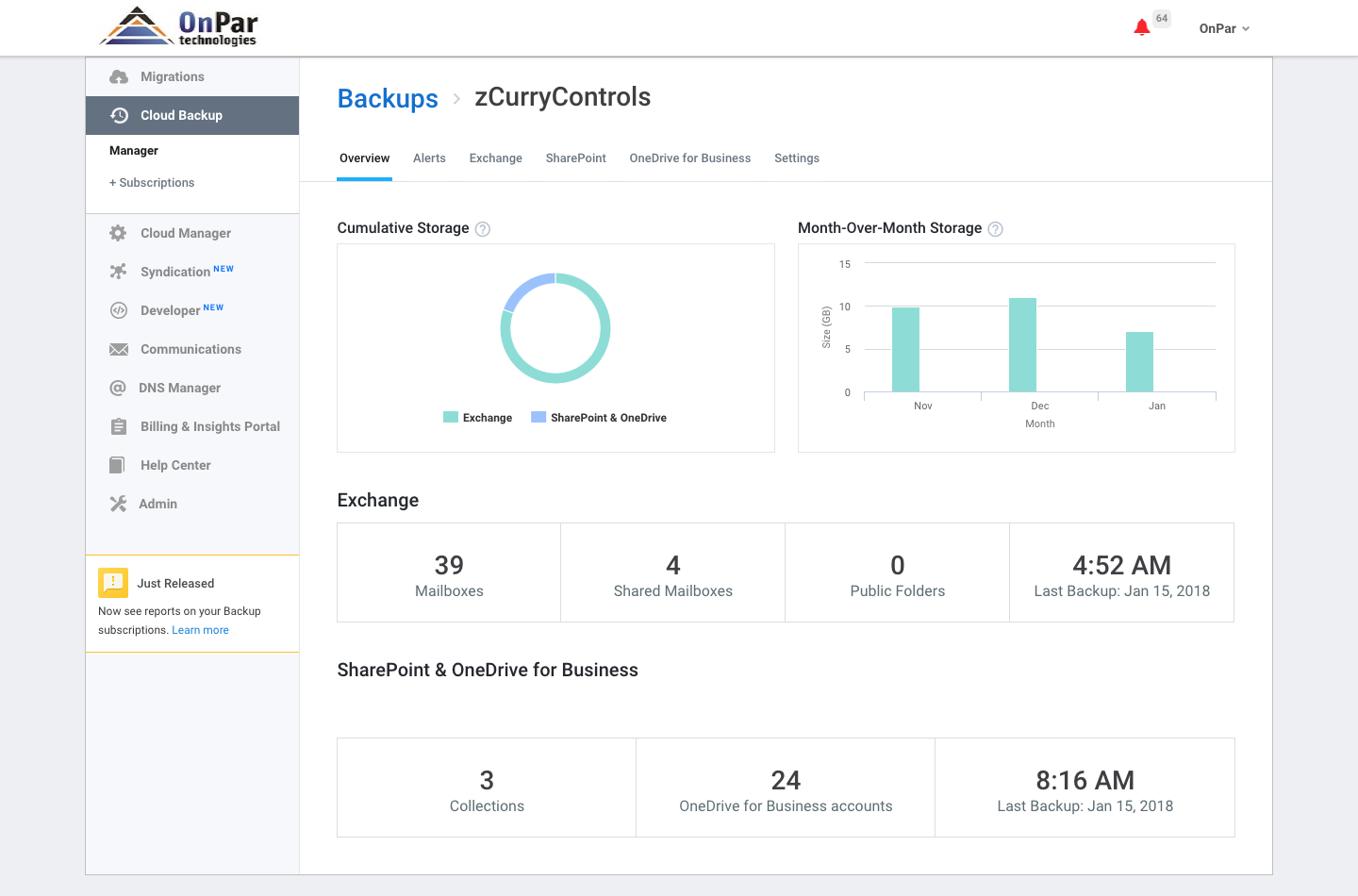
Task: Open the SharePoint tab
Action: tap(576, 158)
